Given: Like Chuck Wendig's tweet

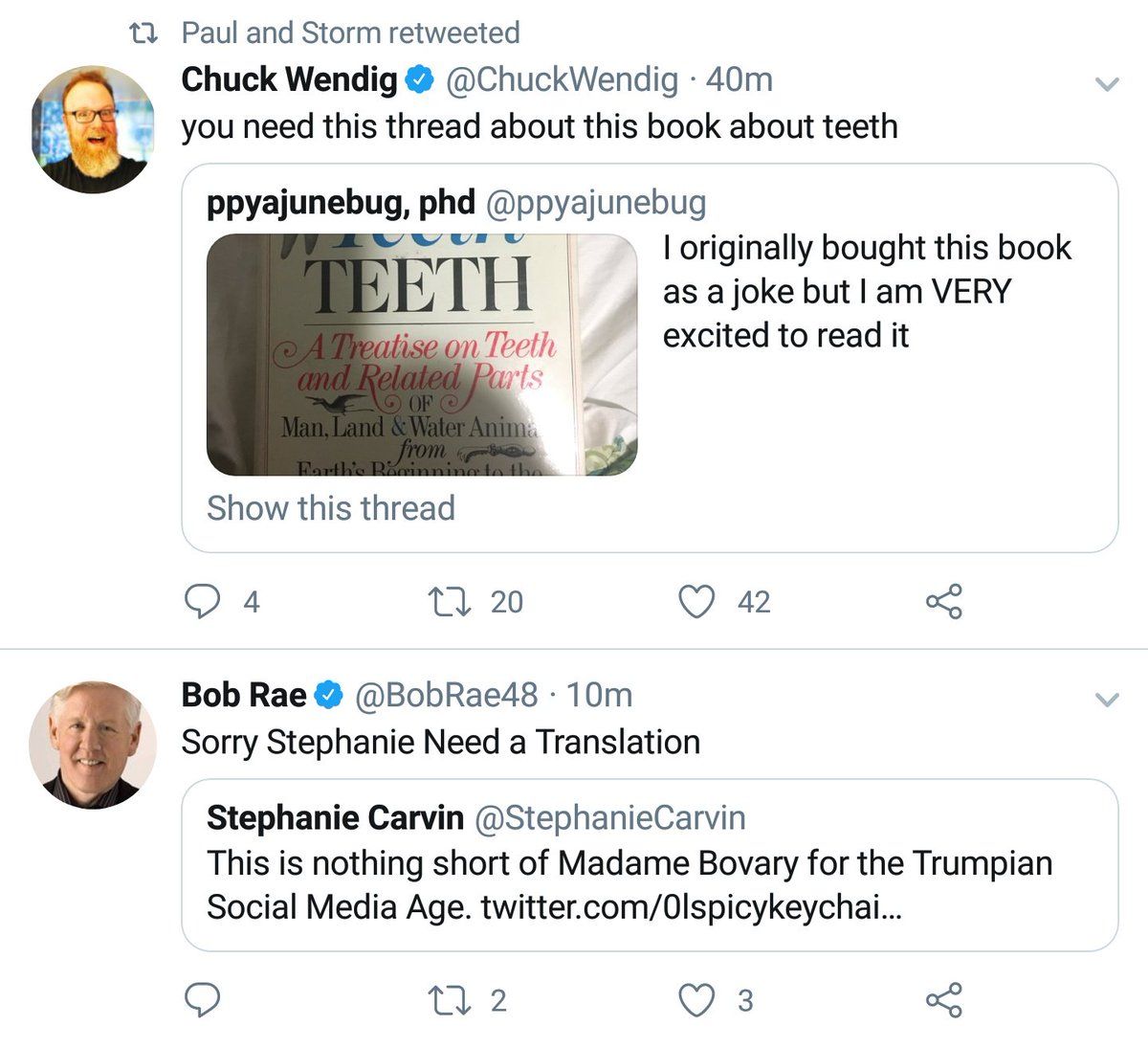Looking at the screenshot, I should (696, 602).
